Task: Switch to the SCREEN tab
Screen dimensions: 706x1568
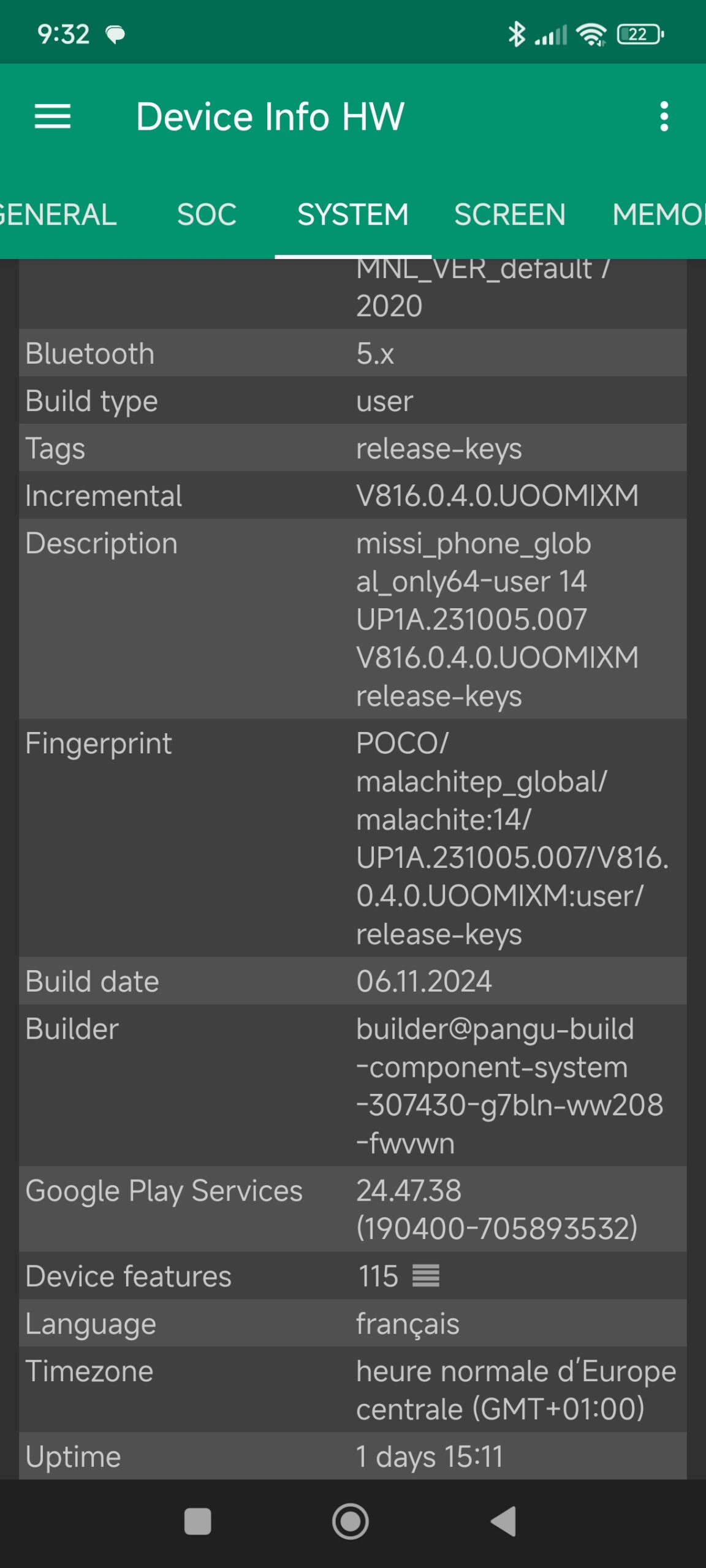Action: (x=509, y=214)
